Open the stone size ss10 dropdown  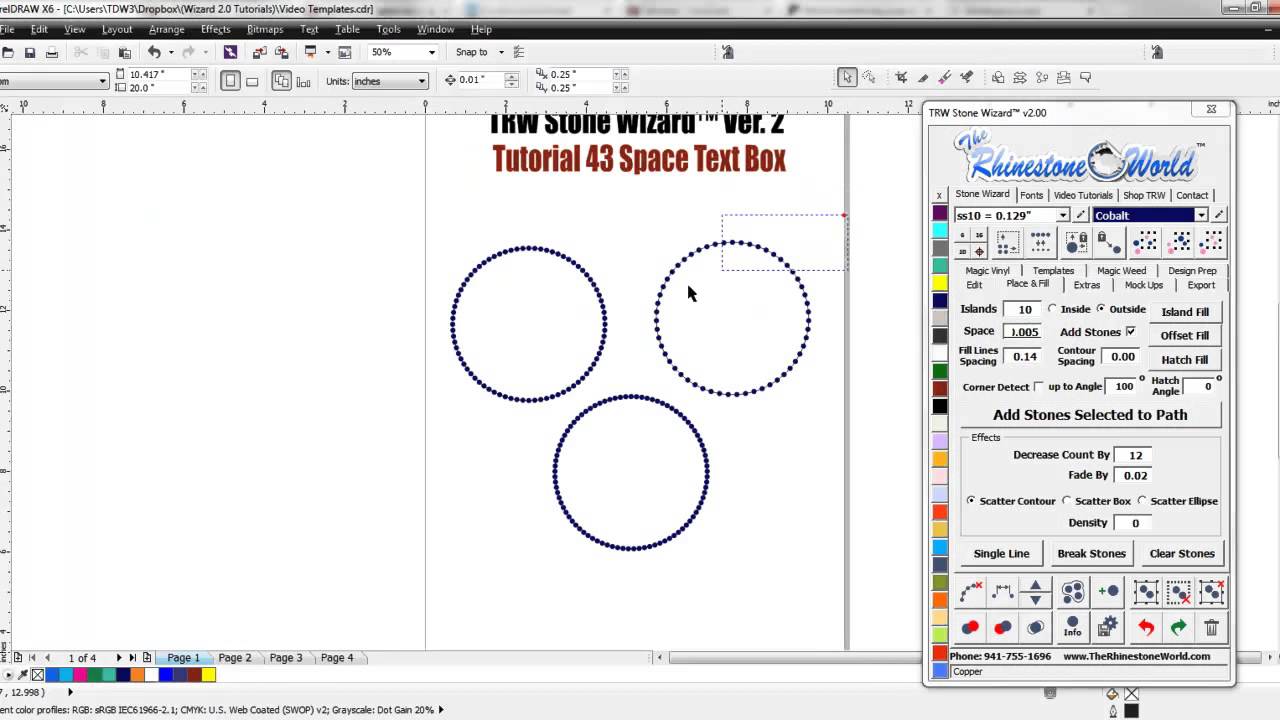tap(1062, 215)
